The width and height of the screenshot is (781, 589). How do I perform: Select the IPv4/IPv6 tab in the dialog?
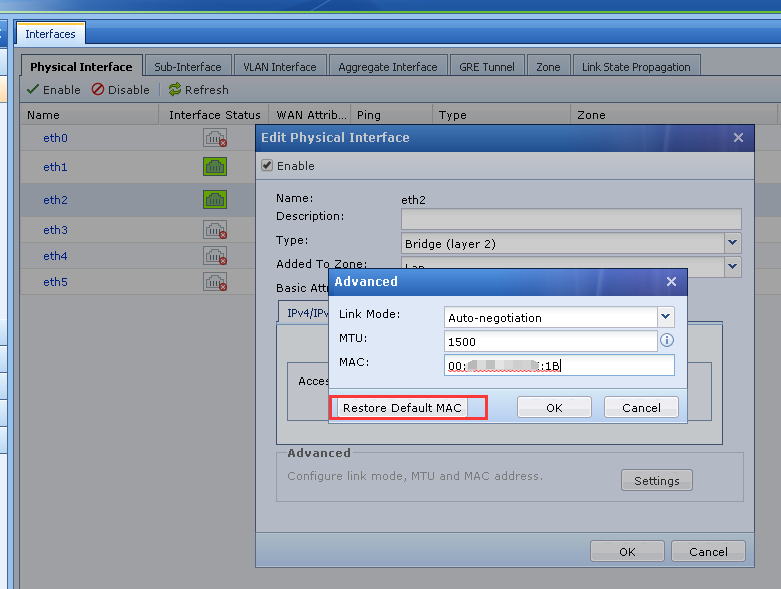click(x=304, y=313)
